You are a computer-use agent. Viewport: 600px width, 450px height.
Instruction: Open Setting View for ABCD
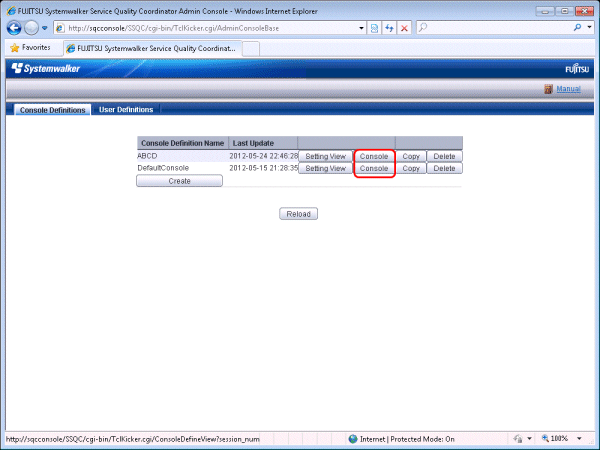point(325,157)
